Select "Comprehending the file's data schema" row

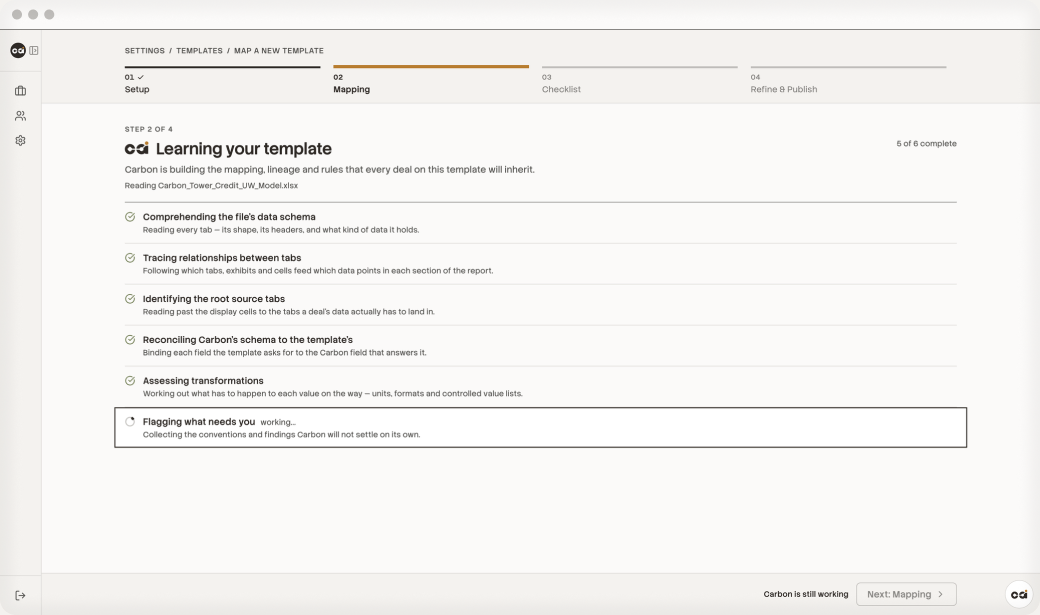[x=541, y=223]
